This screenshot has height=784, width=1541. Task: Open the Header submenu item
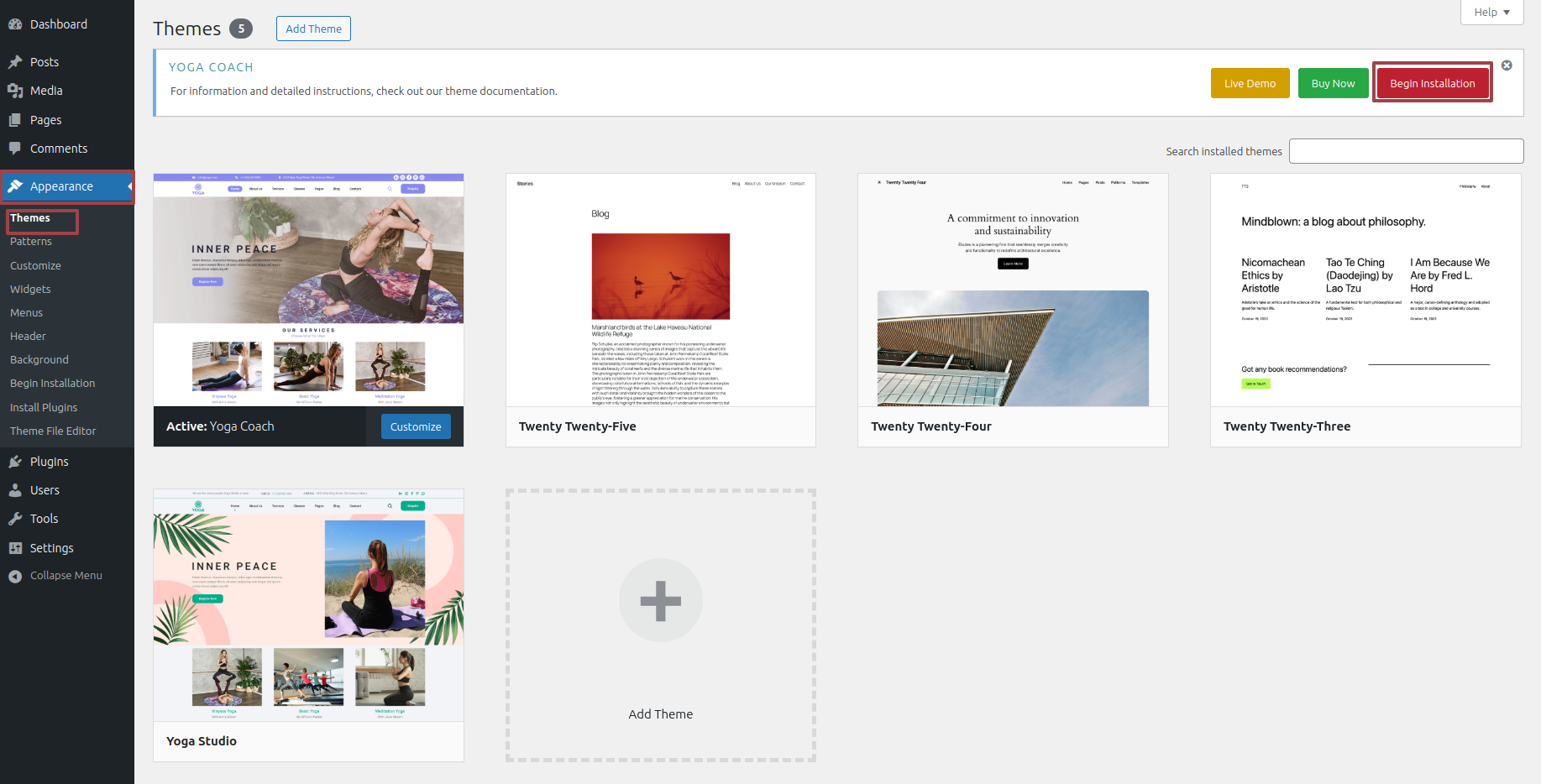click(x=28, y=336)
